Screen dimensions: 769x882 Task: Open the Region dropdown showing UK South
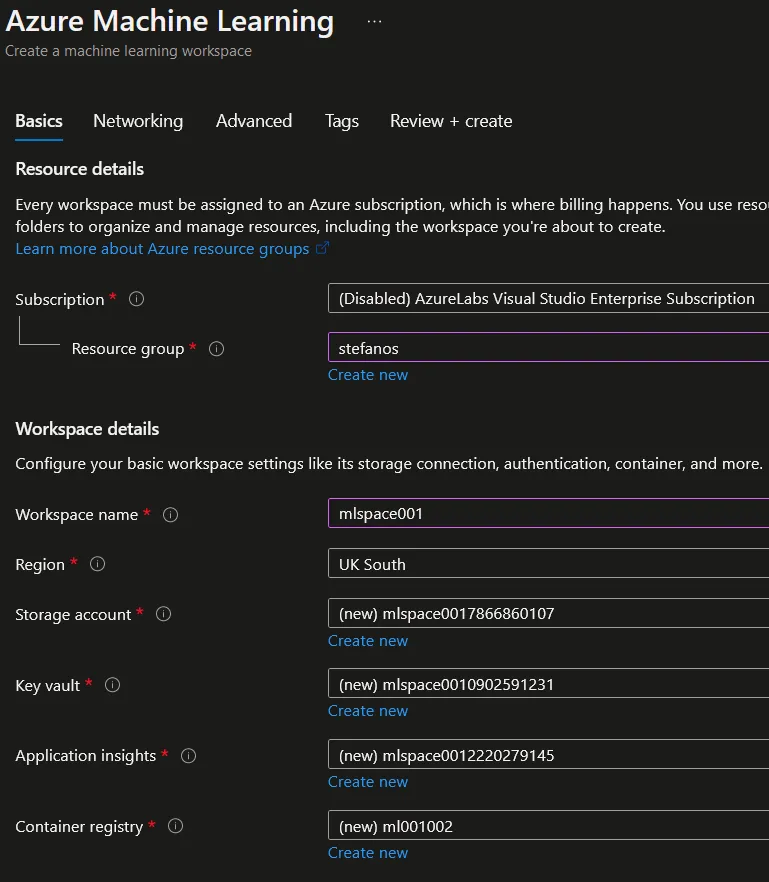[x=548, y=564]
